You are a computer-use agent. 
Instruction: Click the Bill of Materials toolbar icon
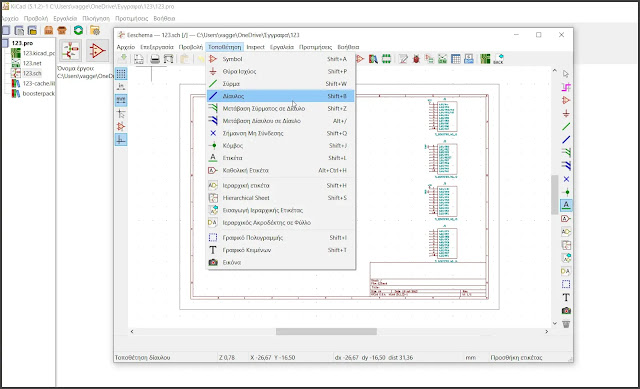pos(469,59)
